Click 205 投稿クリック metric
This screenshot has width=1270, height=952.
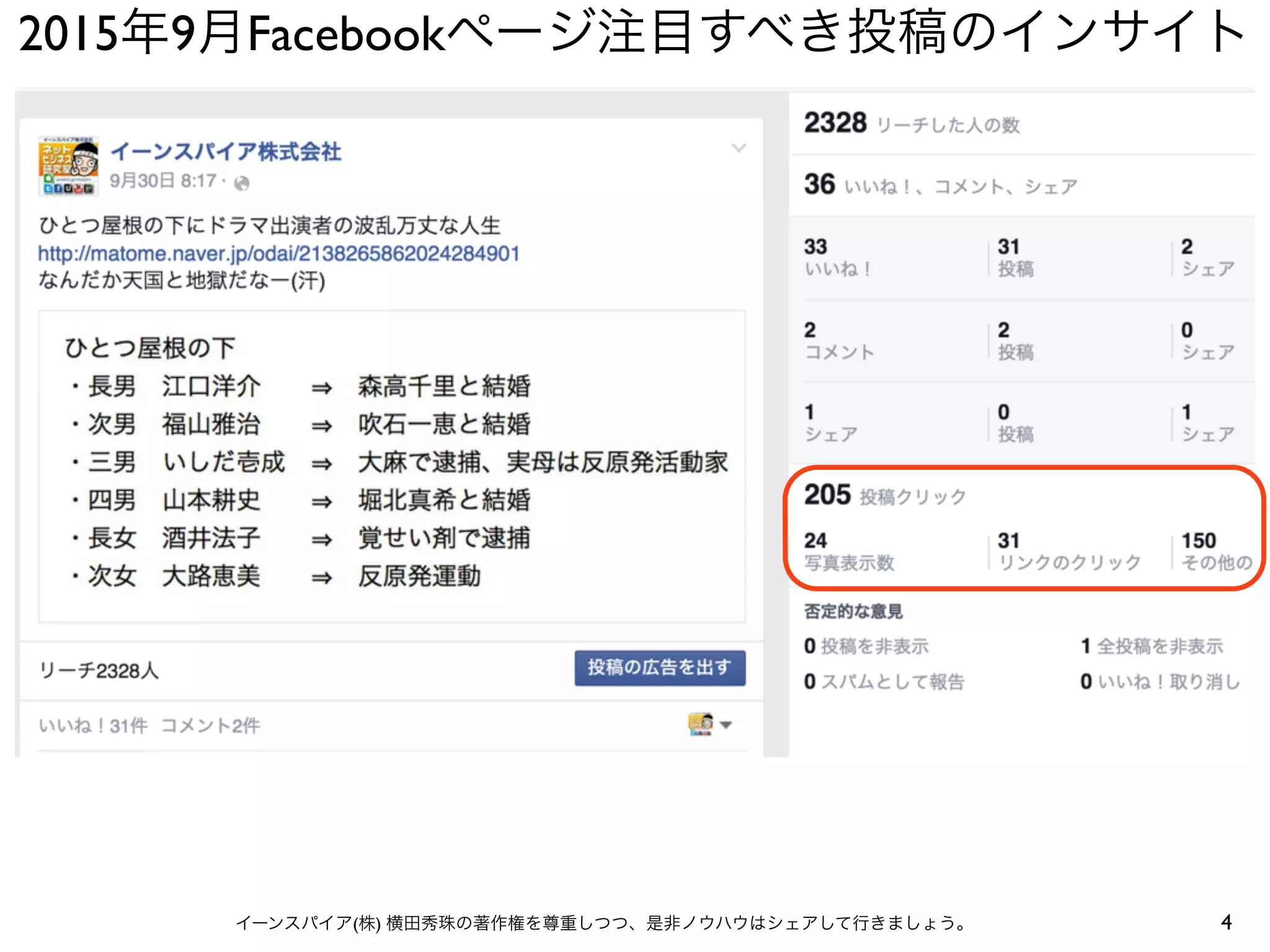tap(885, 495)
